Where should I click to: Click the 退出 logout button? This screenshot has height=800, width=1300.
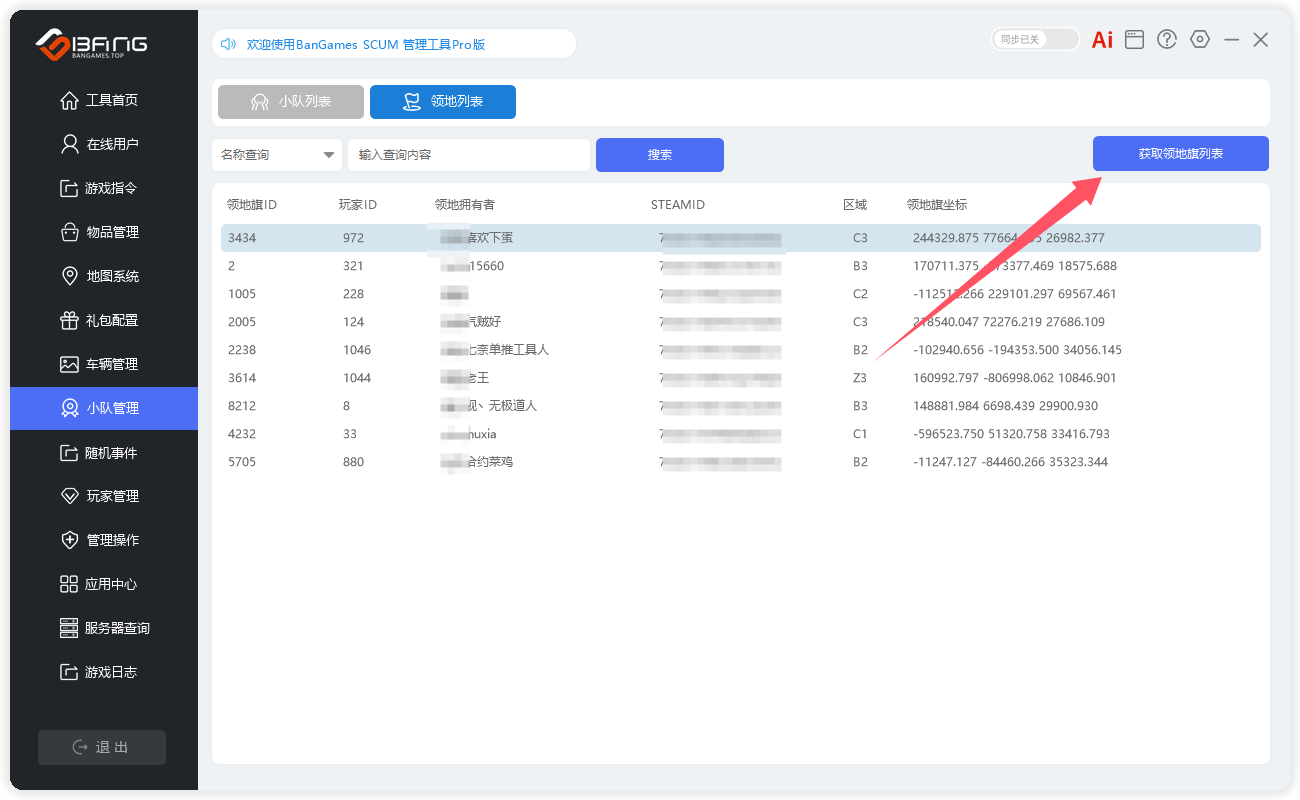[102, 747]
